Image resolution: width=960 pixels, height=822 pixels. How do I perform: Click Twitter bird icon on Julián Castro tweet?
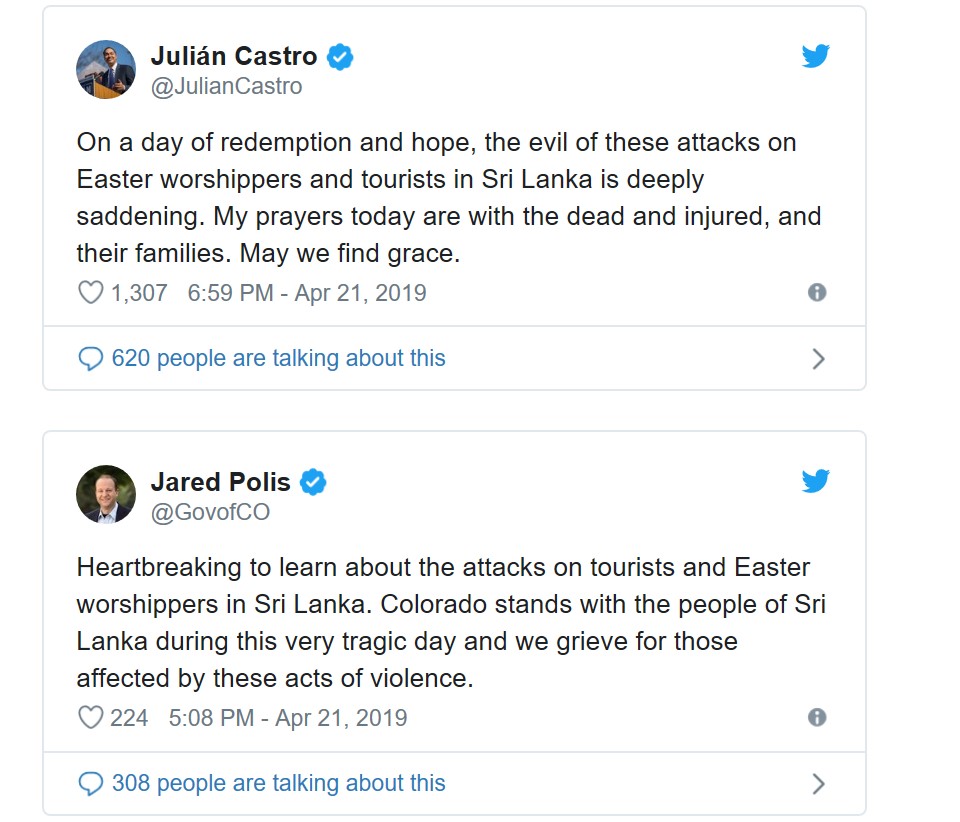pos(816,57)
